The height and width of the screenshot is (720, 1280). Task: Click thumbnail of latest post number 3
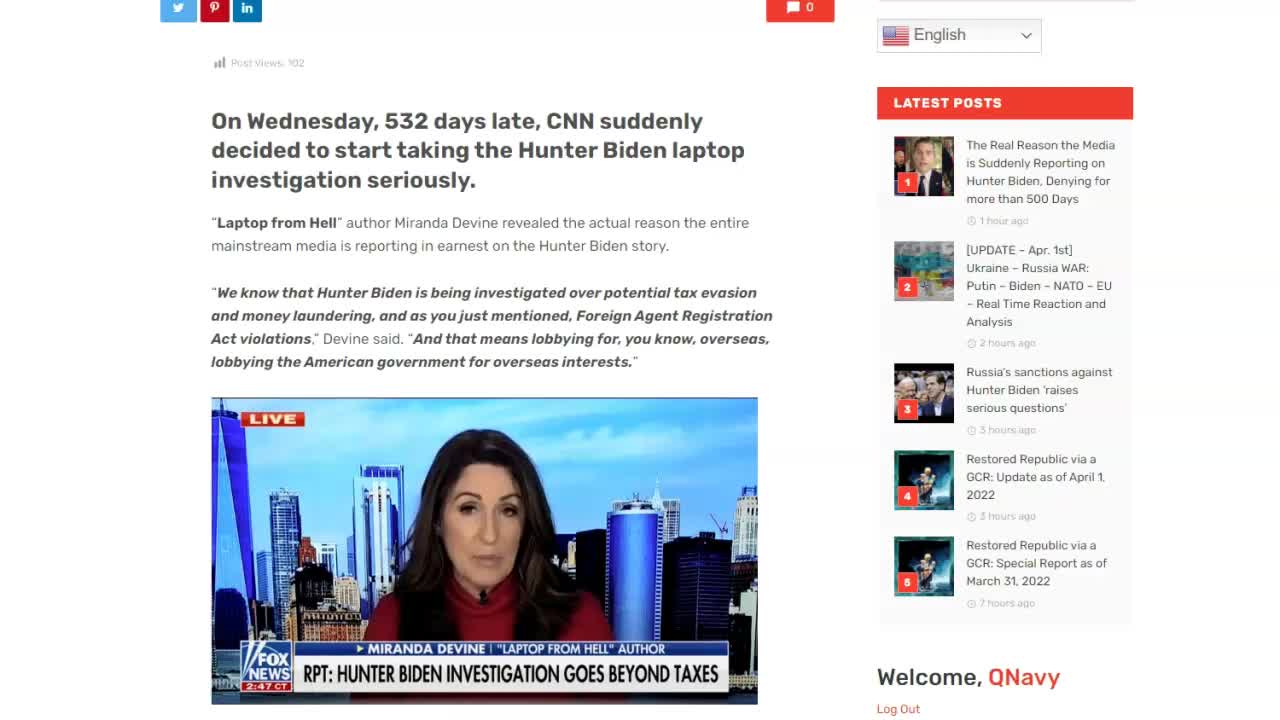(x=924, y=393)
